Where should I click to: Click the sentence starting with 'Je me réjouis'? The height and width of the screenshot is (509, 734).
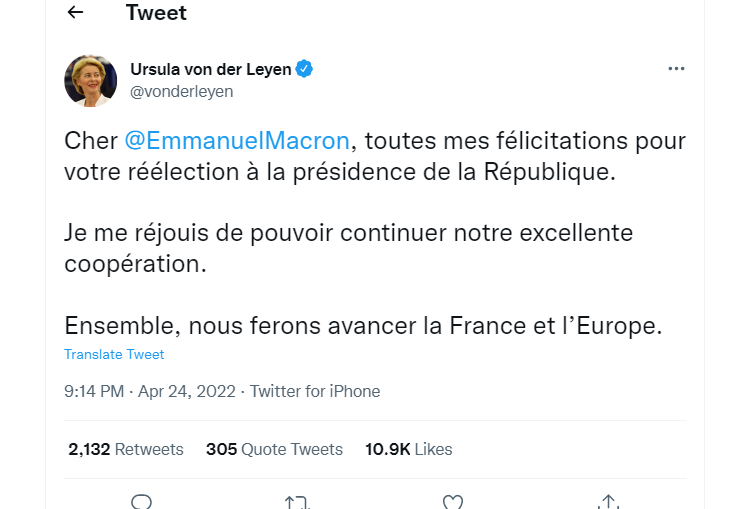pyautogui.click(x=349, y=233)
